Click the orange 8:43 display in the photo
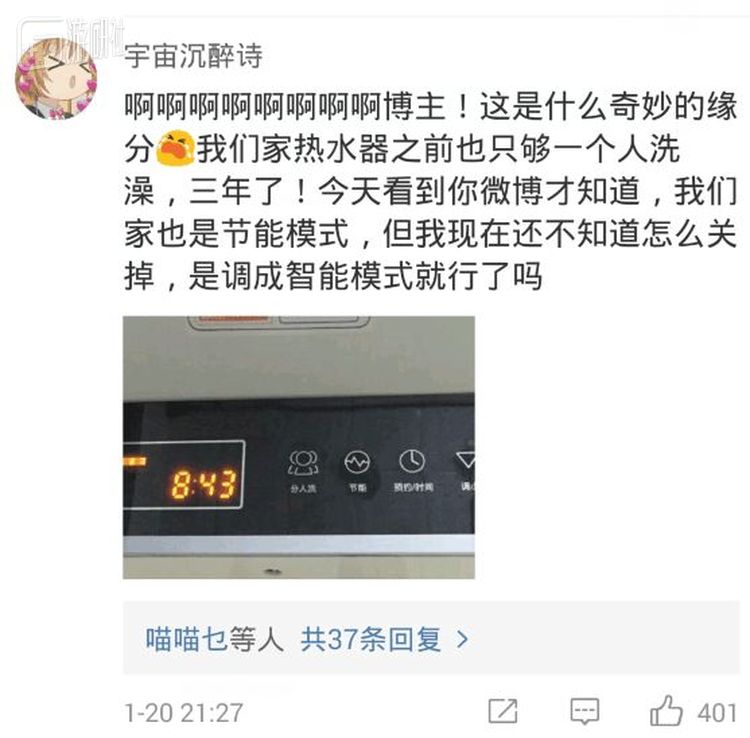Screen dimensions: 750x738 [203, 484]
